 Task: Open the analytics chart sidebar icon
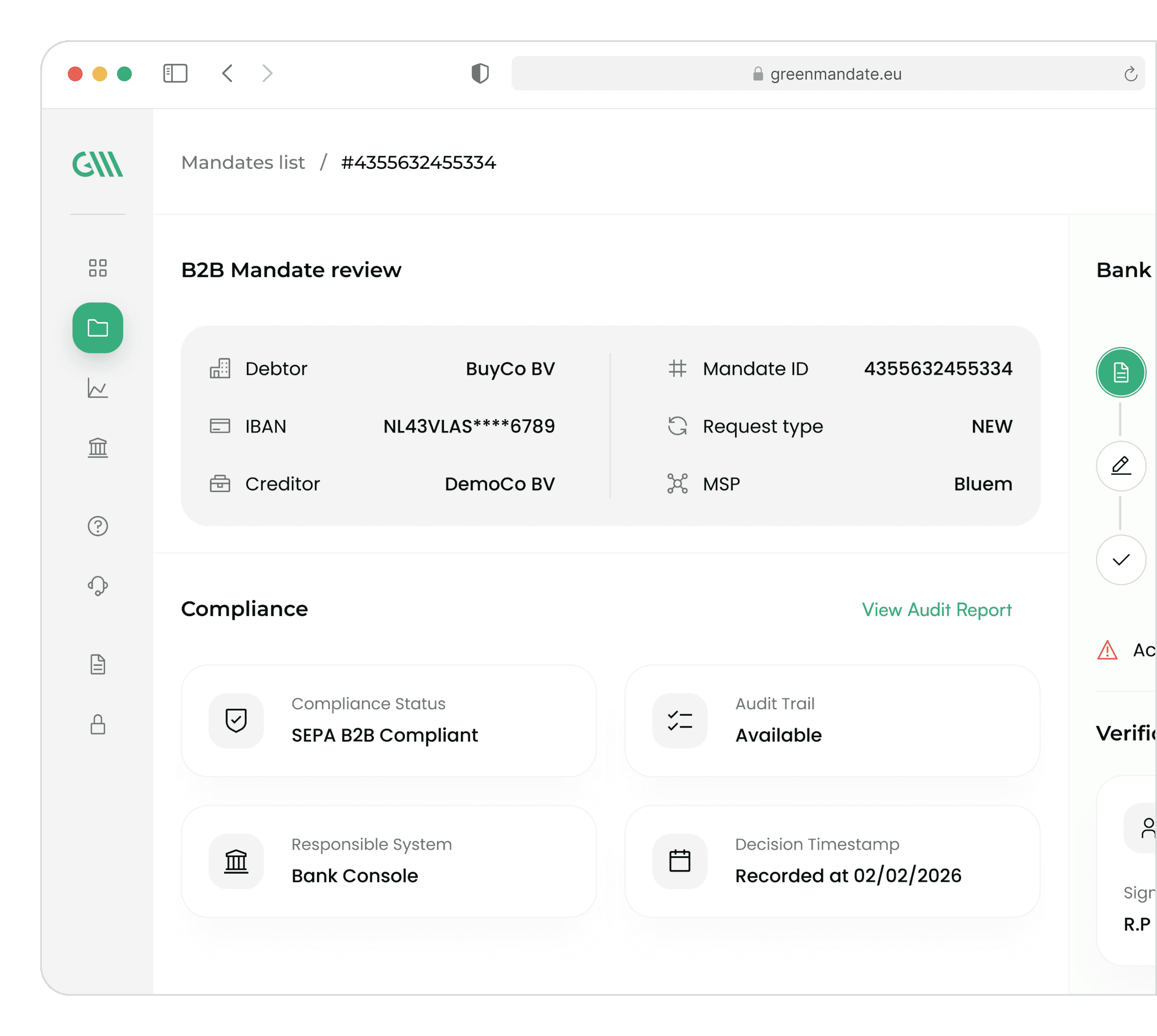click(98, 388)
